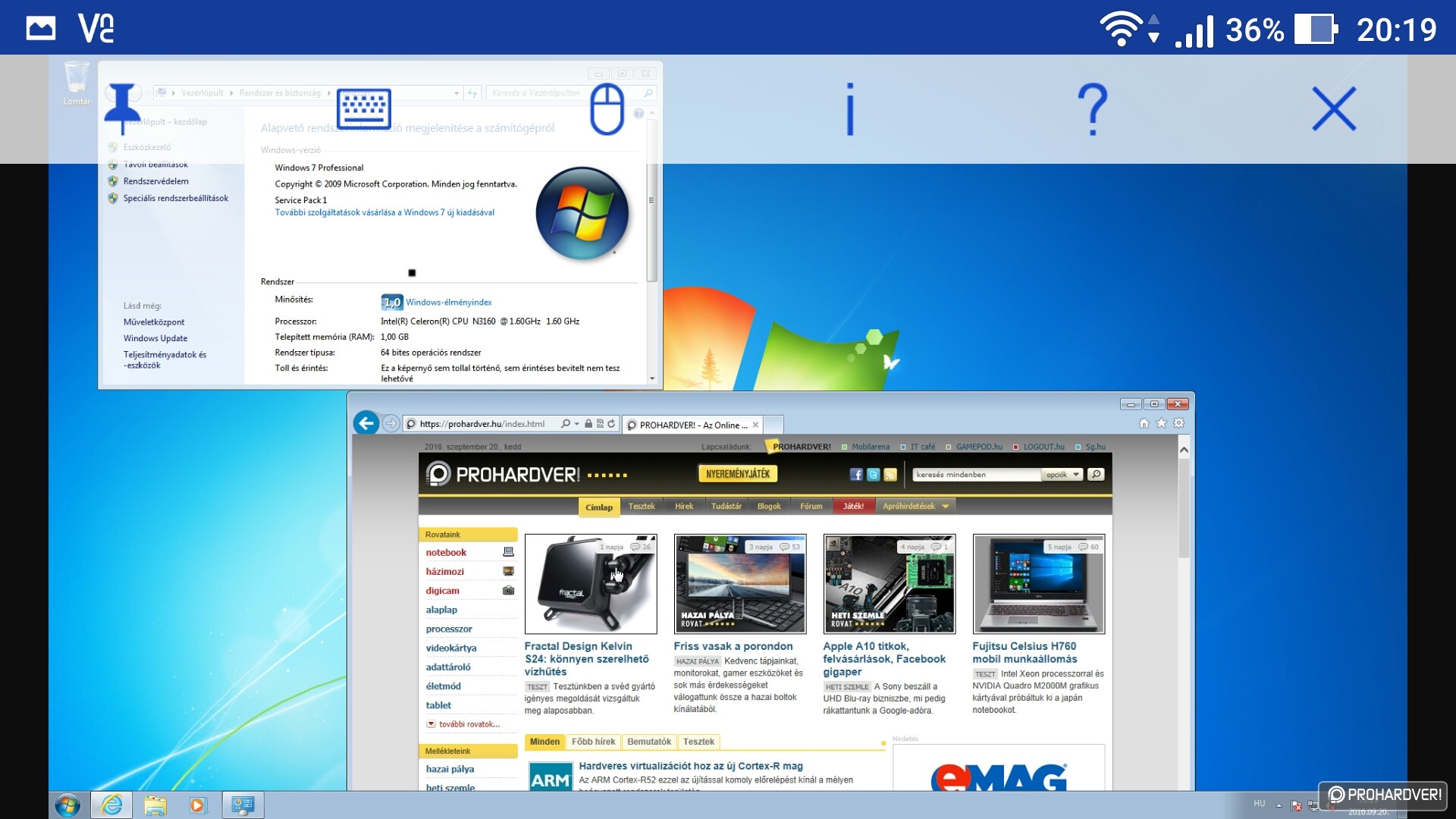Click the security lock icon in address bar
The height and width of the screenshot is (819, 1456).
click(x=588, y=424)
